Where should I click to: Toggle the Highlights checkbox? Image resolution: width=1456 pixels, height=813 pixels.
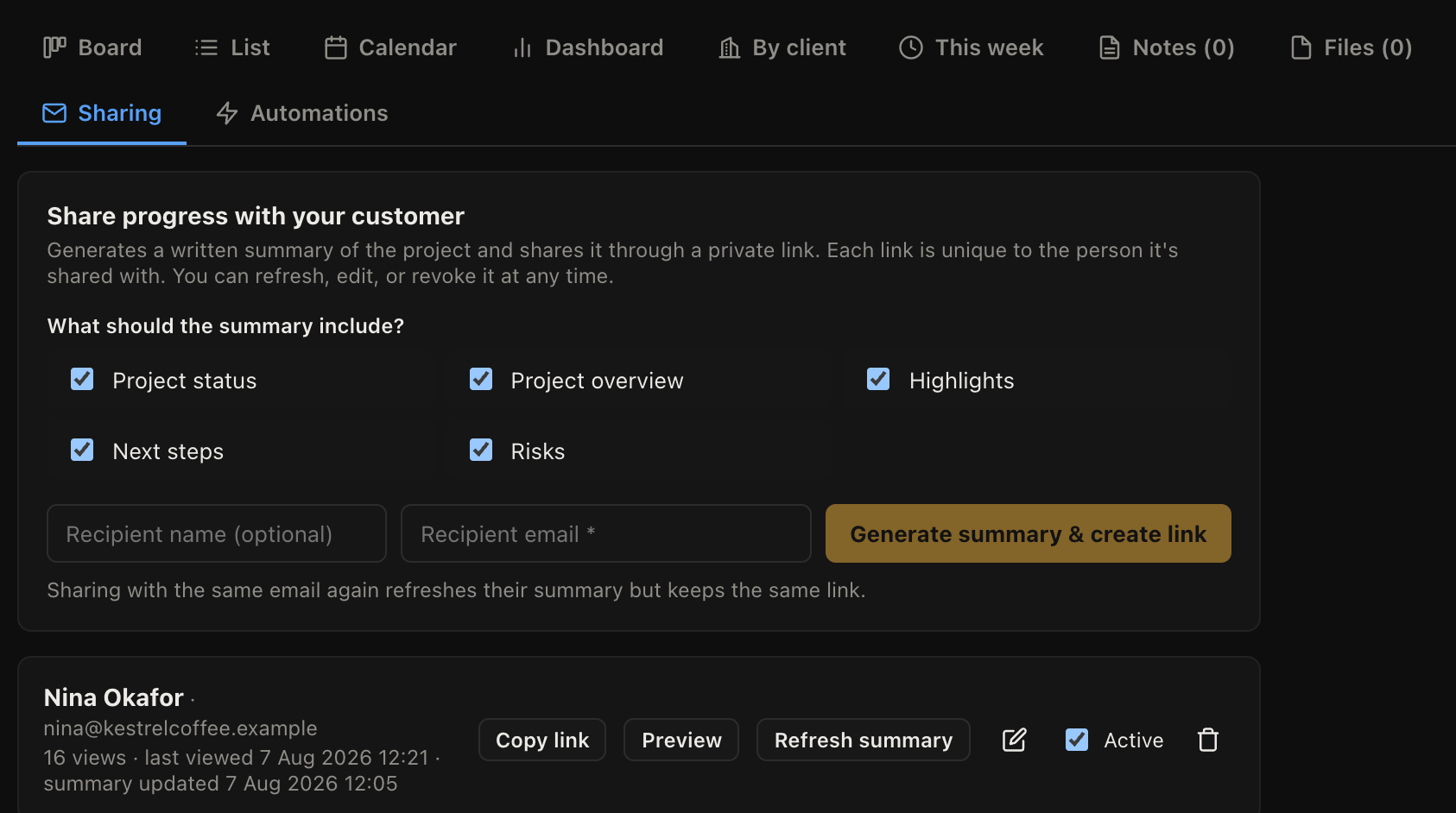pos(878,380)
